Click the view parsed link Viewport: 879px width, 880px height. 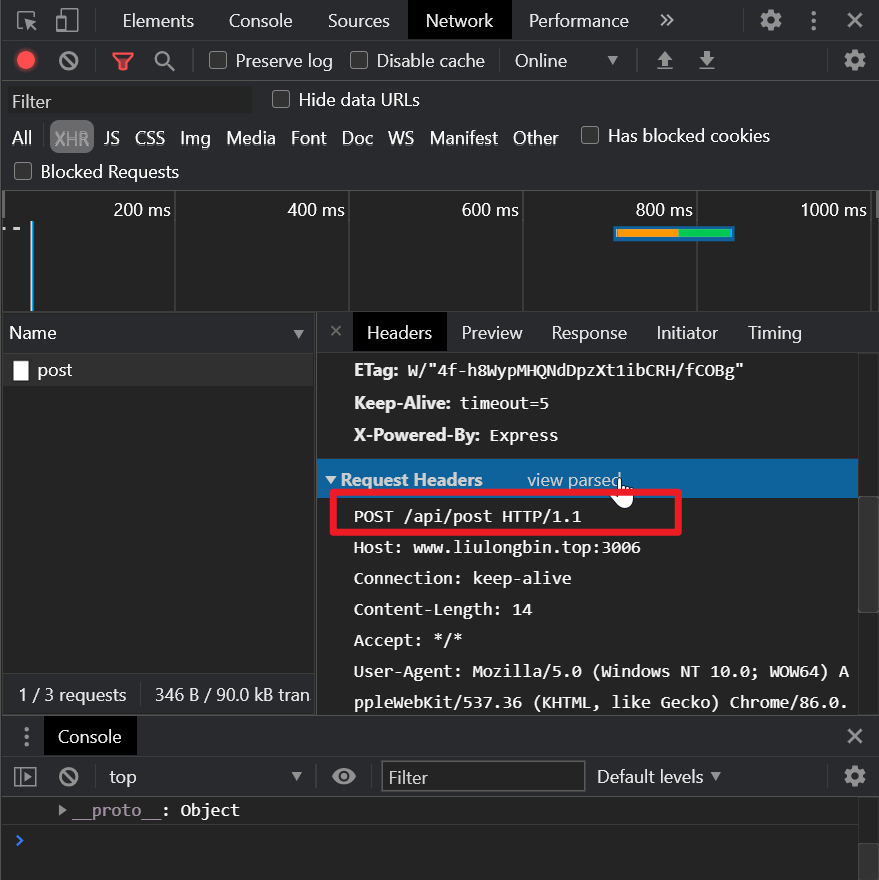click(573, 480)
